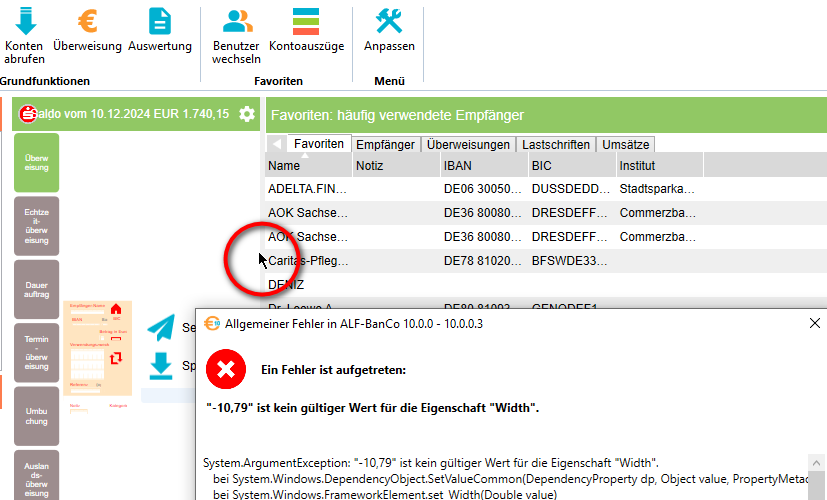Select the Auslandsüberweisung sidebar button
The width and height of the screenshot is (827, 500).
[x=36, y=475]
